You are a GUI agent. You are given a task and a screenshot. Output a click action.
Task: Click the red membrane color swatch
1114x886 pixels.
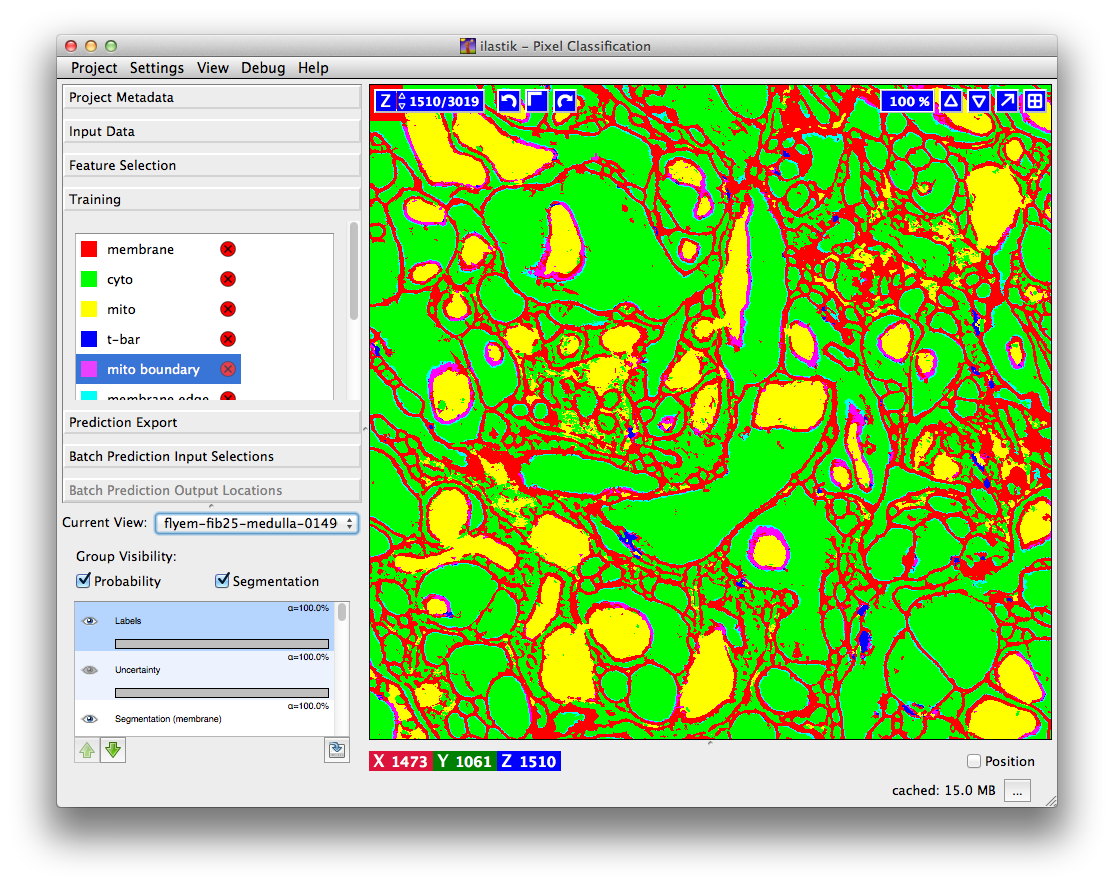(89, 249)
